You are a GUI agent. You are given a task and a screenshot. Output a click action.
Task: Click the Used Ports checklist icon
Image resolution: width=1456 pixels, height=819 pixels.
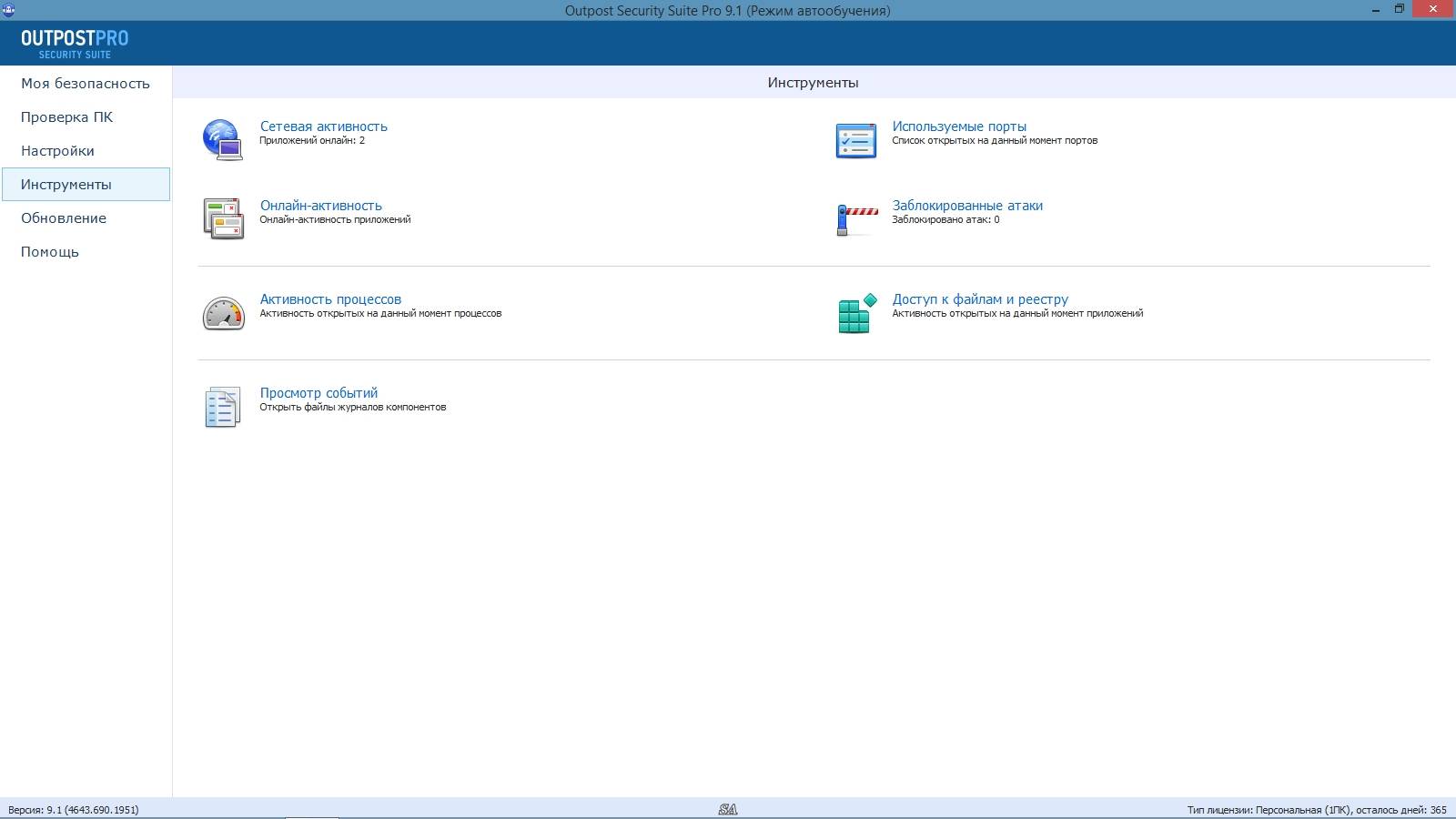(x=855, y=140)
